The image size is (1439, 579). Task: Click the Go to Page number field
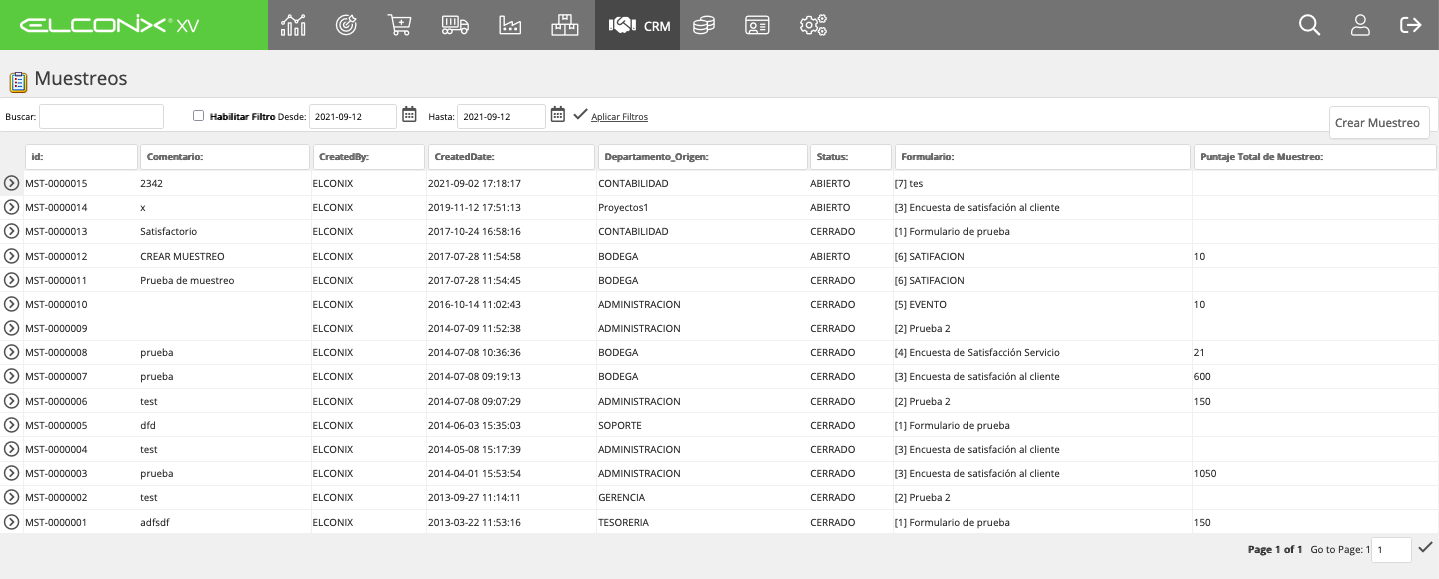click(x=1391, y=549)
